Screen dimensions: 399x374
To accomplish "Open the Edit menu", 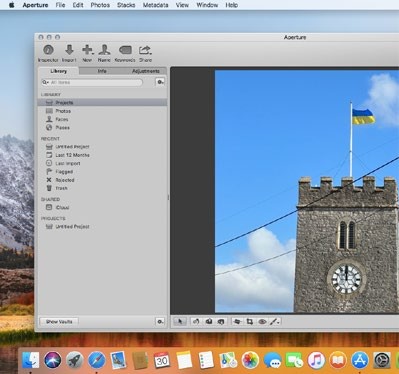I will pyautogui.click(x=78, y=5).
